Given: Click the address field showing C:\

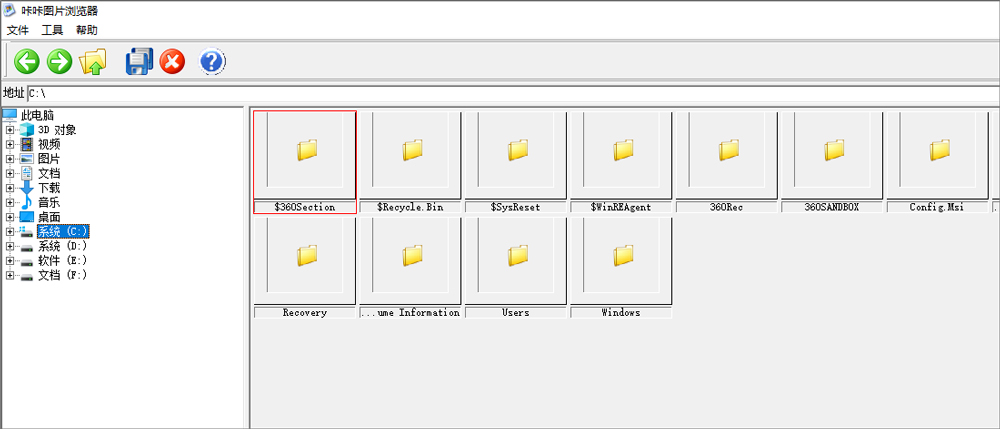Looking at the screenshot, I should point(513,94).
